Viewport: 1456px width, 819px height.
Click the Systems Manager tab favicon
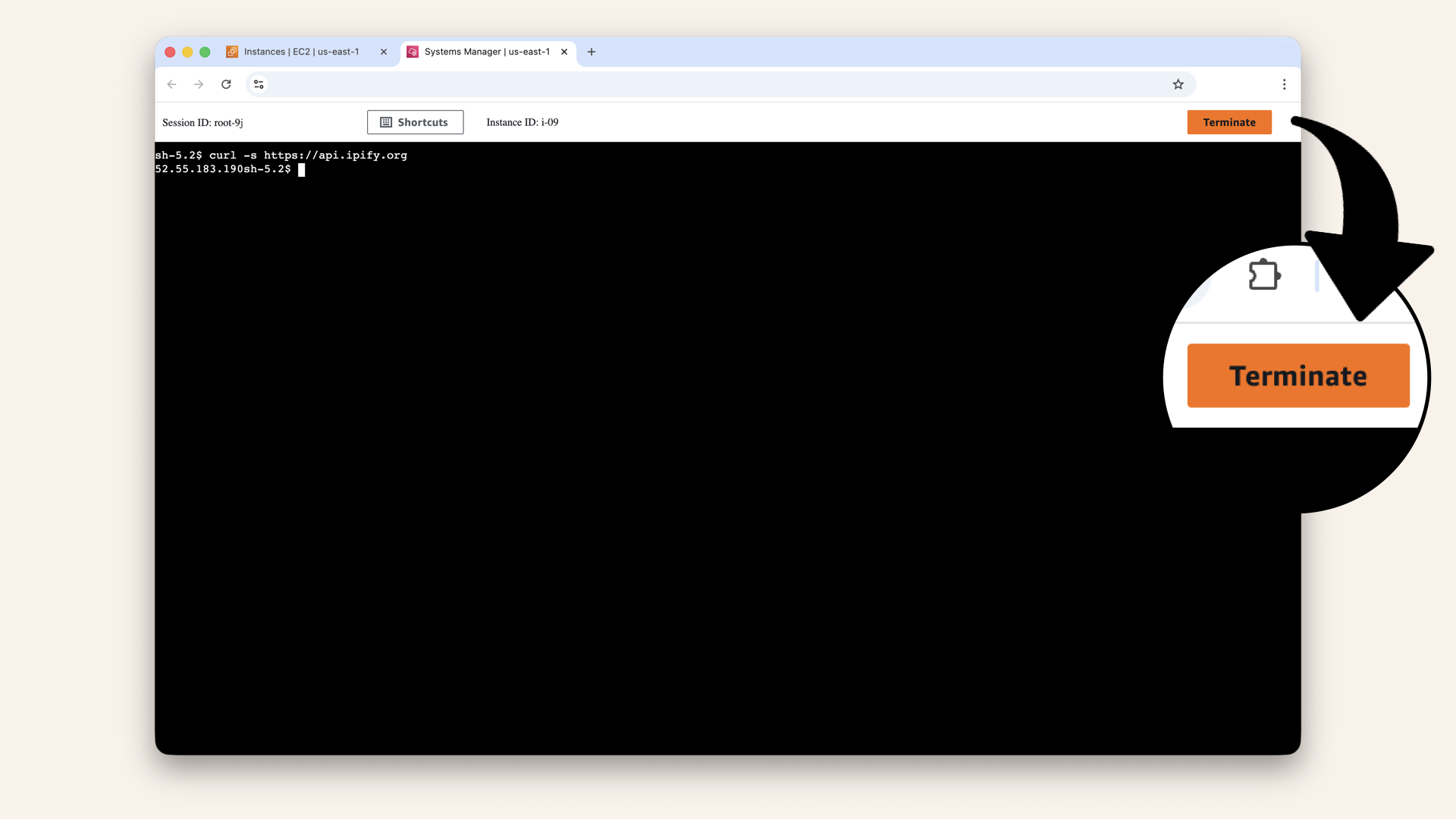point(413,52)
